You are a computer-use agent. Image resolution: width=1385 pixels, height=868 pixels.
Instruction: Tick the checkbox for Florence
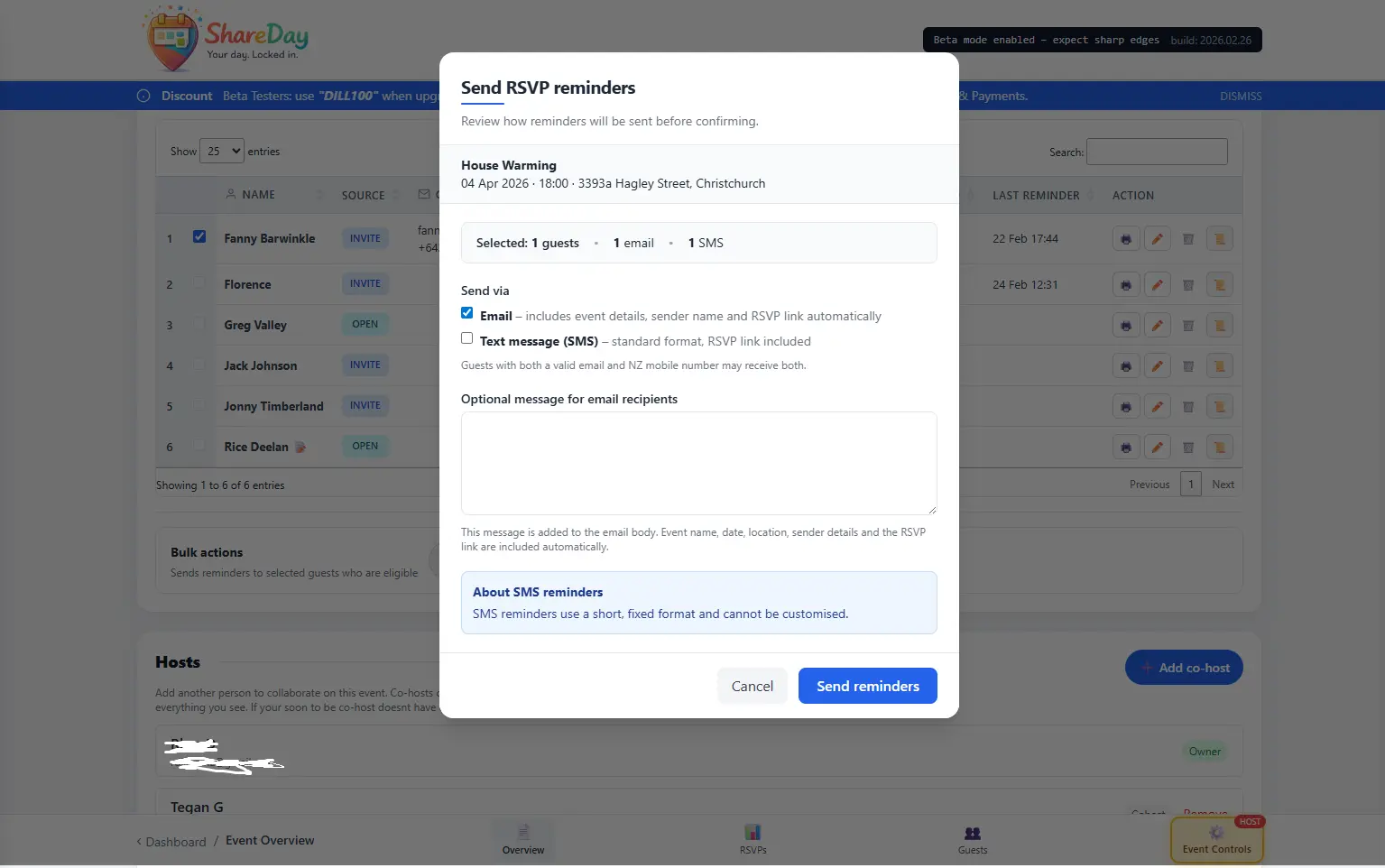pos(199,283)
